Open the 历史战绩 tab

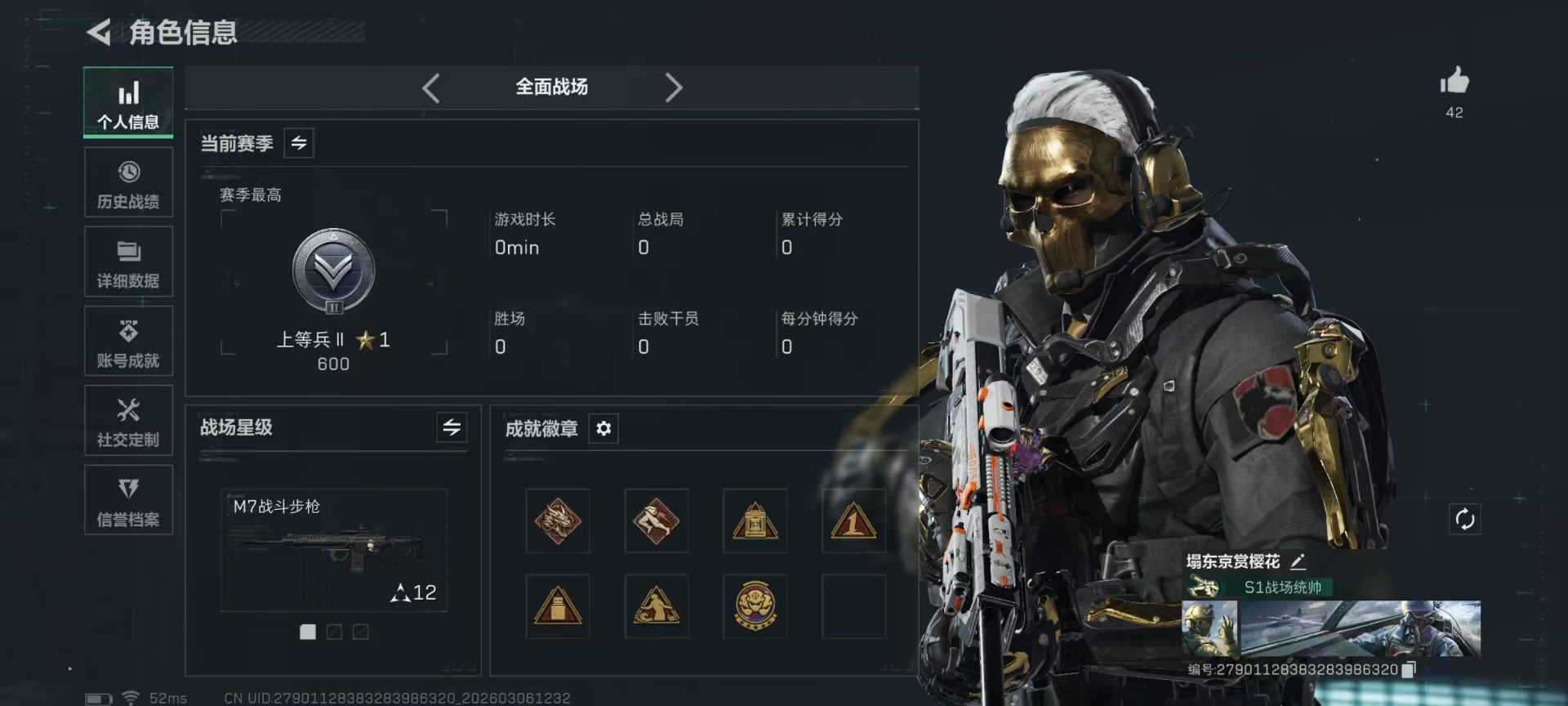coord(128,182)
